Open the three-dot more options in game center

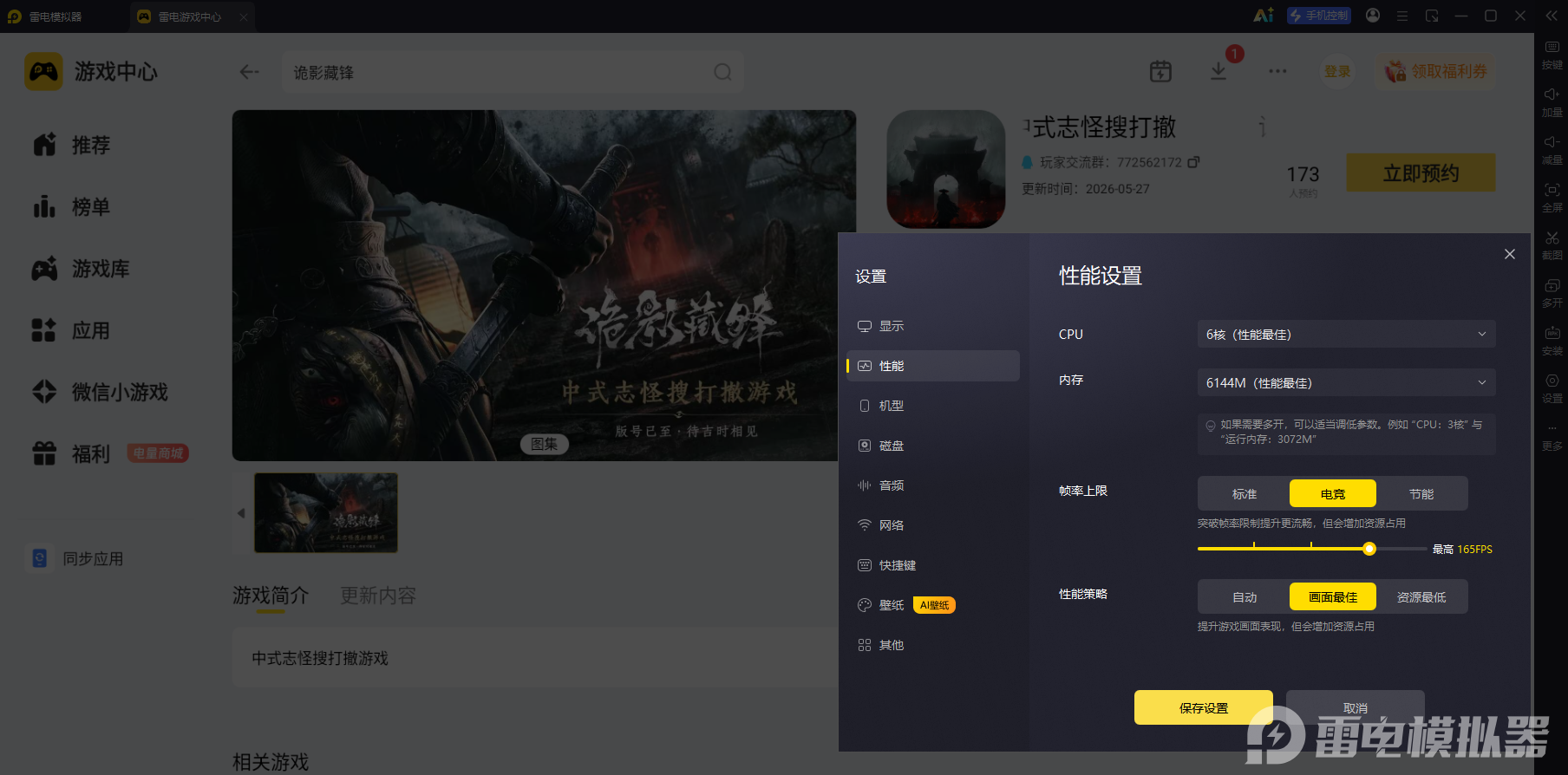(1277, 71)
